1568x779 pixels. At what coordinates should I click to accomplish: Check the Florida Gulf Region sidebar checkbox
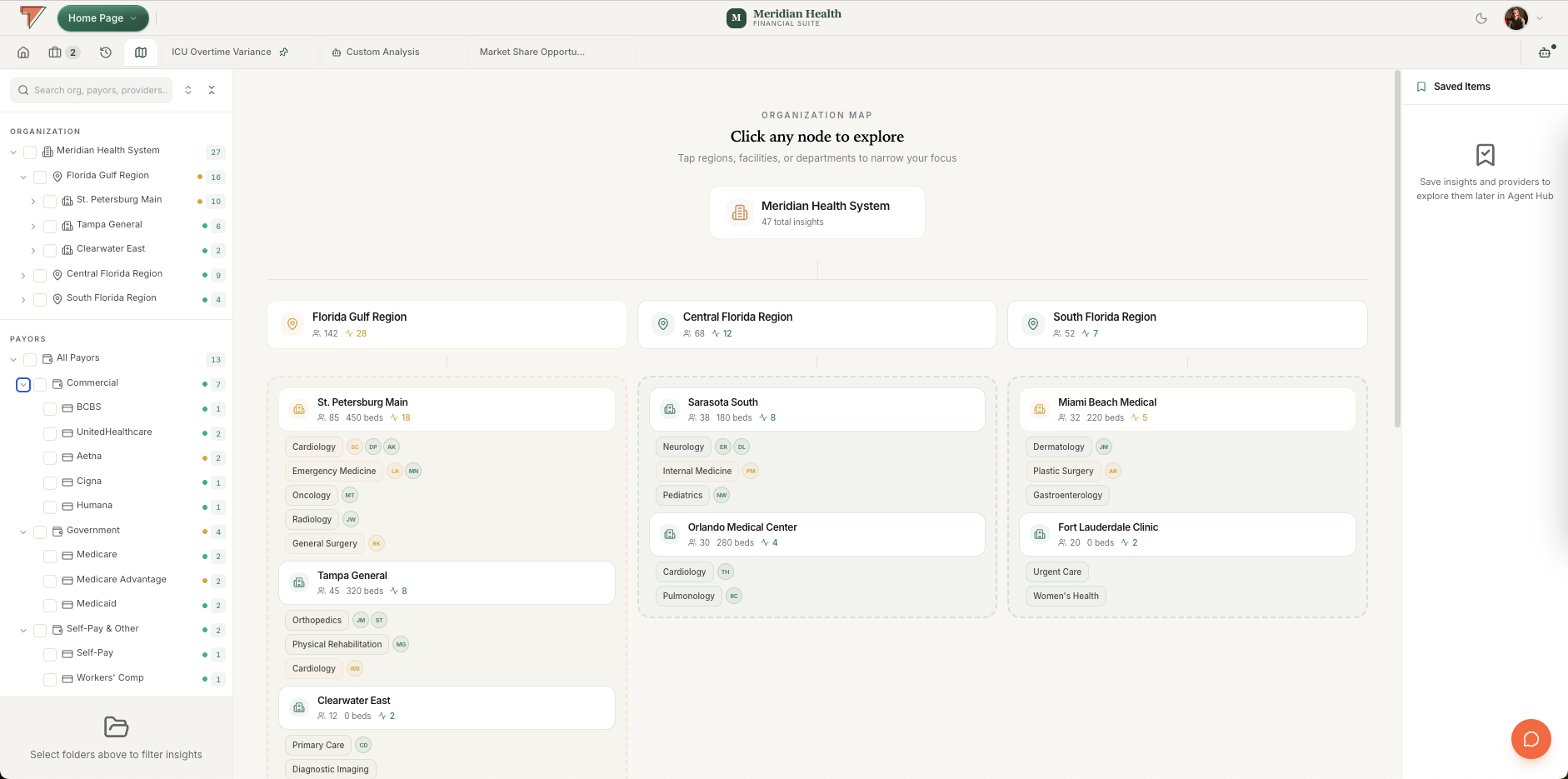40,177
